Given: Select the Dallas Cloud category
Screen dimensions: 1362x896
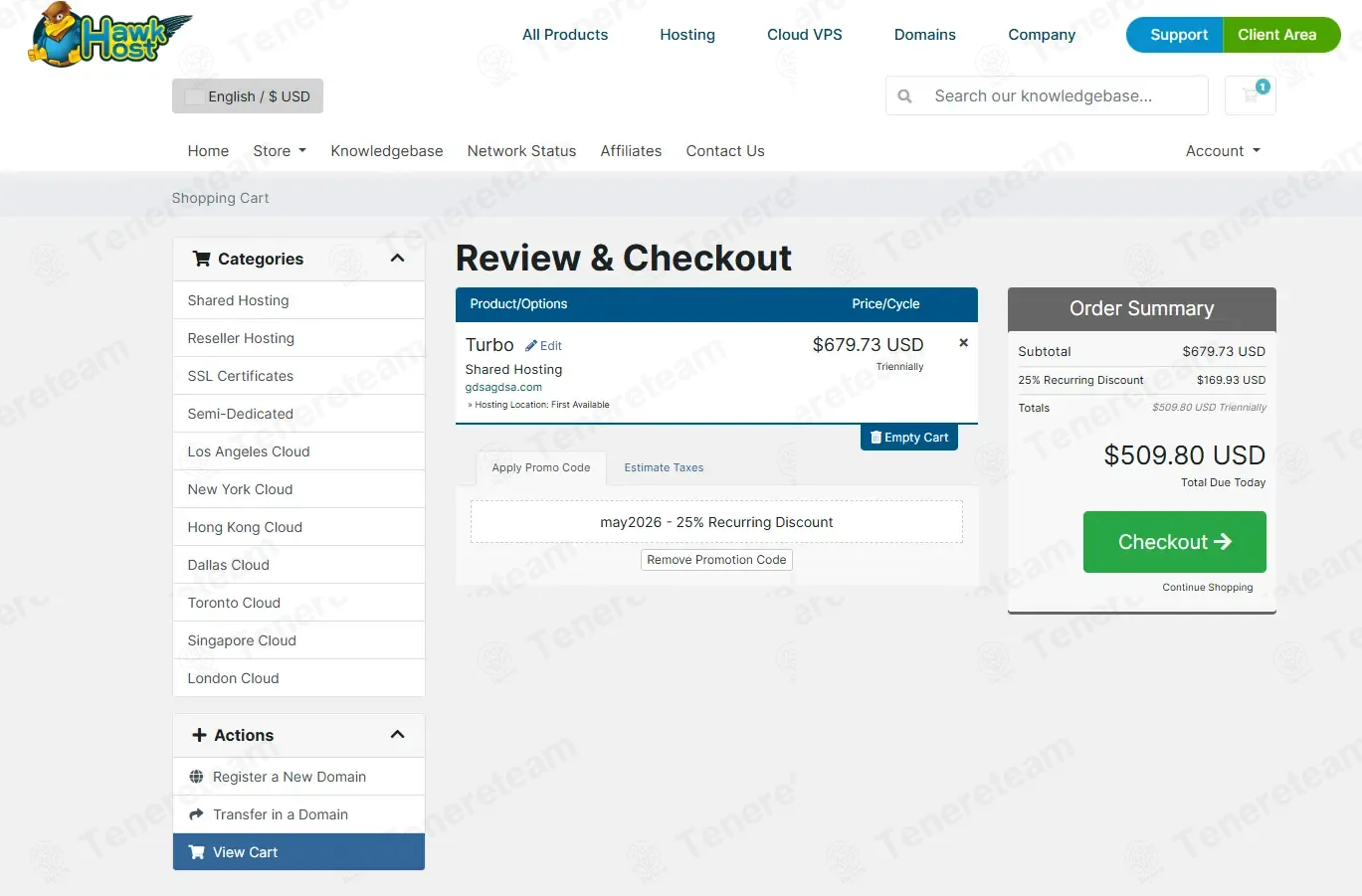Looking at the screenshot, I should [x=298, y=565].
